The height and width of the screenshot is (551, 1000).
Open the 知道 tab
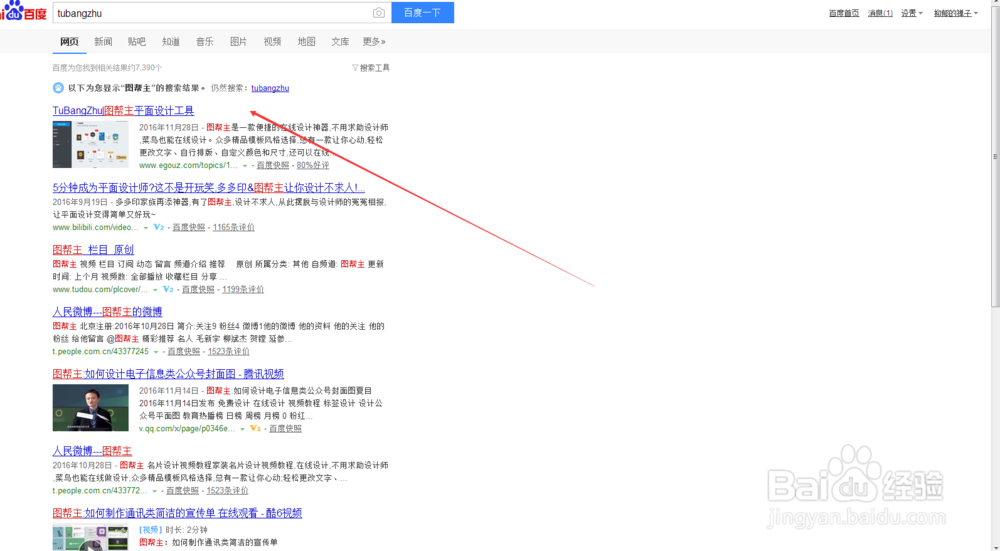pos(171,41)
